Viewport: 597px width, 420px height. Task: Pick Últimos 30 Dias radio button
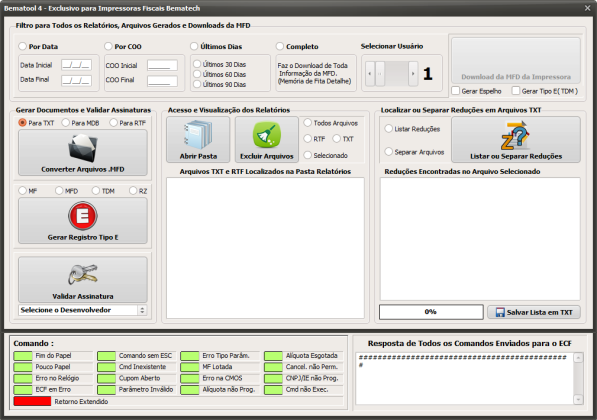click(197, 64)
